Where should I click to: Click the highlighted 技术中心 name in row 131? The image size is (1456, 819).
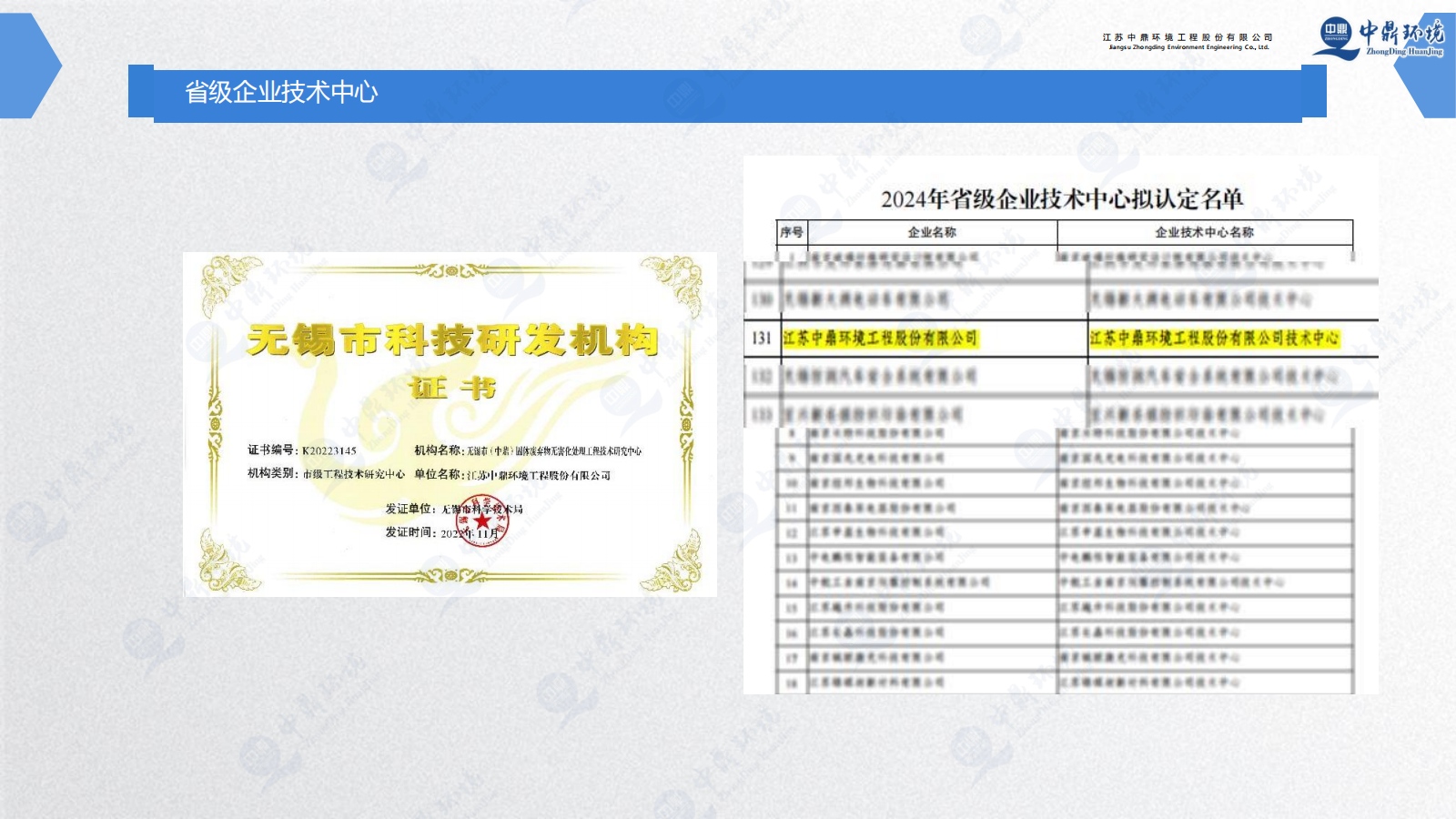pos(1214,339)
